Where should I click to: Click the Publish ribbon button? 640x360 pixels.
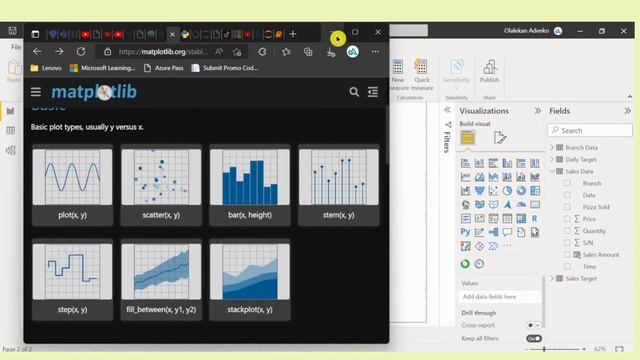tap(489, 71)
